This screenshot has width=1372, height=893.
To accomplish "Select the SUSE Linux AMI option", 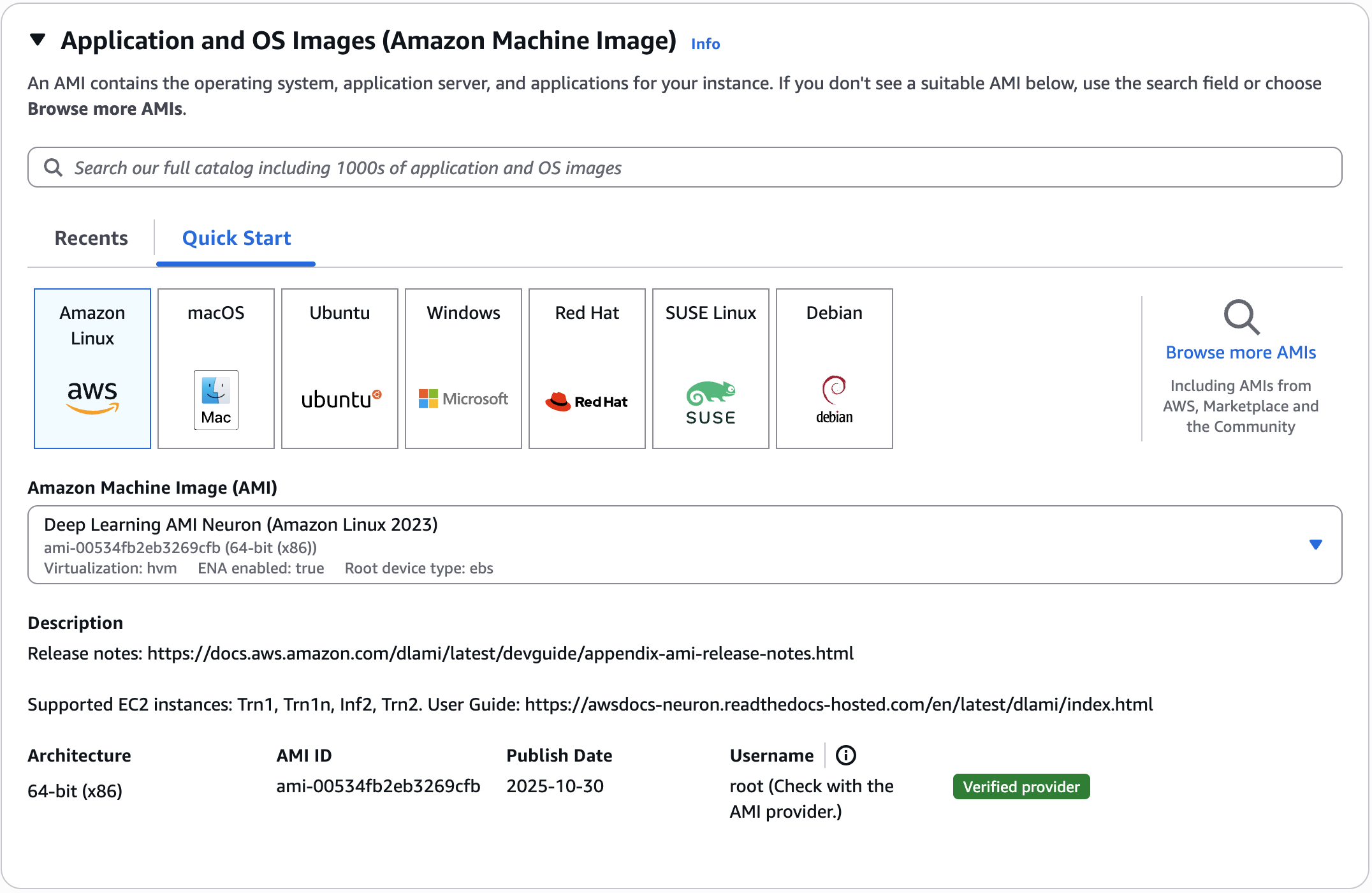I will (710, 369).
